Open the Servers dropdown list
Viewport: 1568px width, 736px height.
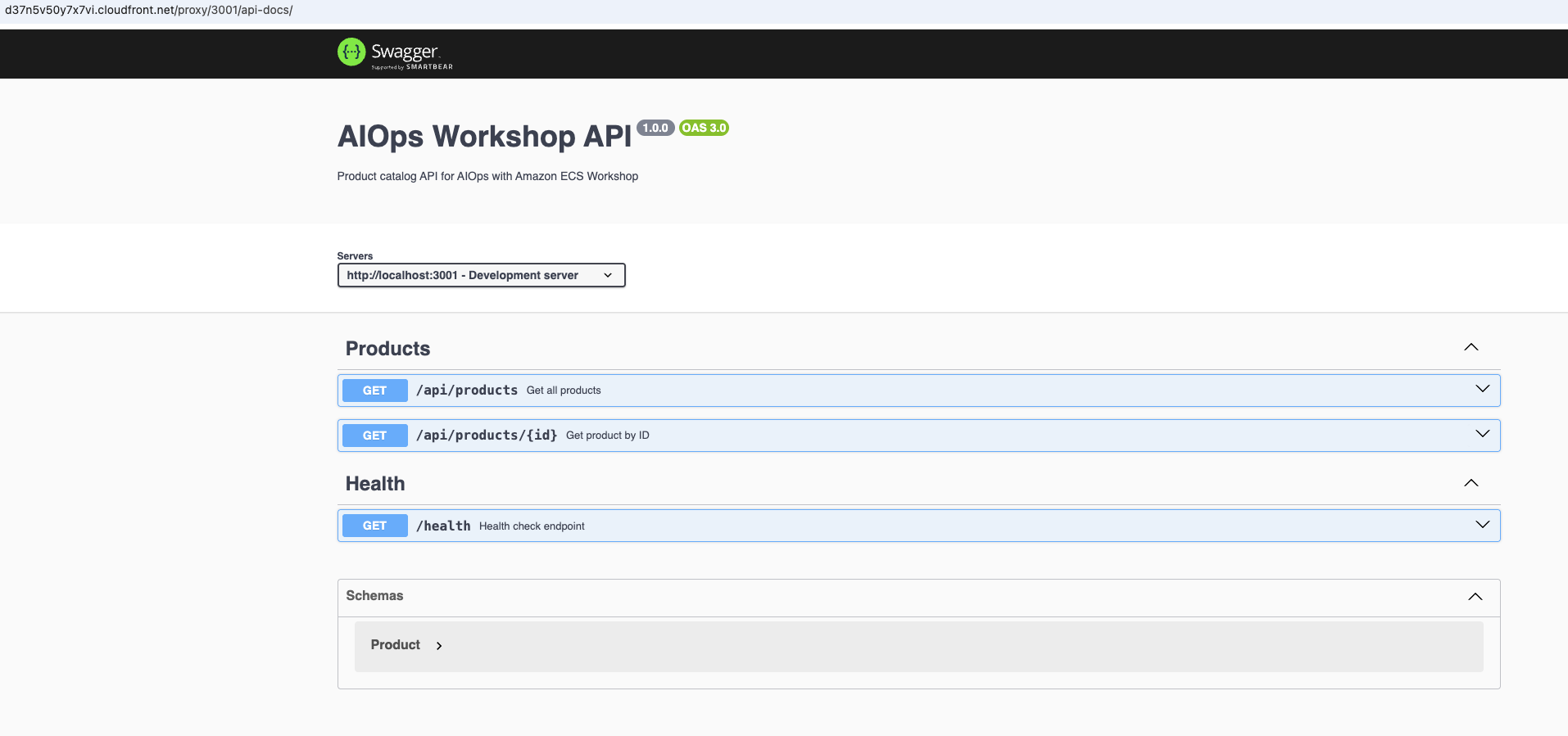click(x=481, y=275)
